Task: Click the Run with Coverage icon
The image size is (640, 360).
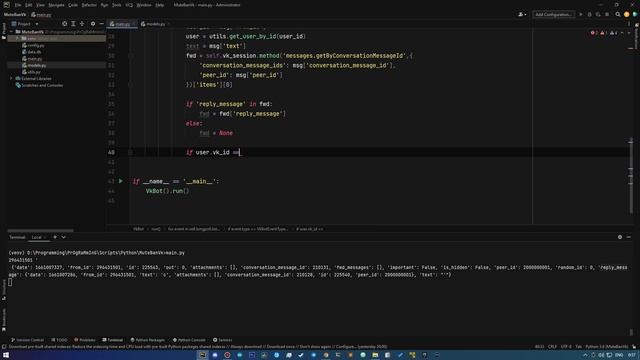Action: point(598,14)
